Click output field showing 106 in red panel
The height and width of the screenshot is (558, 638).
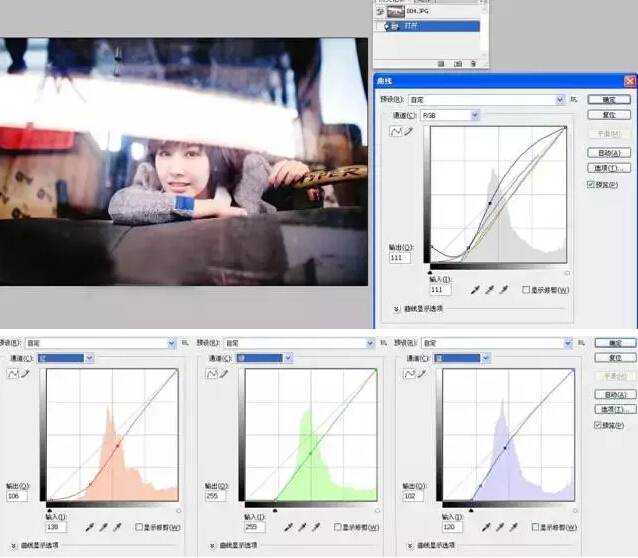17,496
